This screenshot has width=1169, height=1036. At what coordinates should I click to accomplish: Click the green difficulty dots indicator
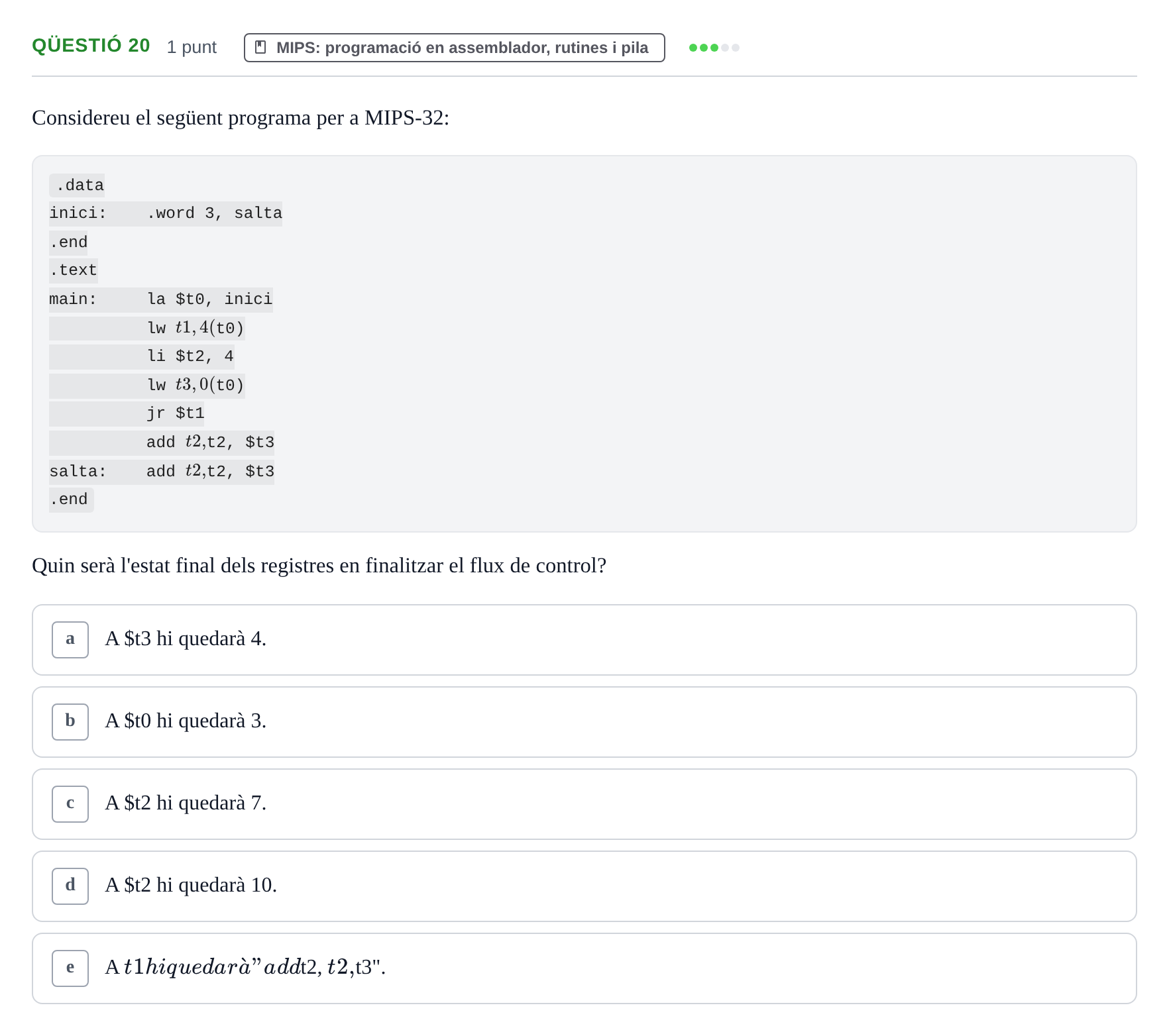[x=714, y=48]
